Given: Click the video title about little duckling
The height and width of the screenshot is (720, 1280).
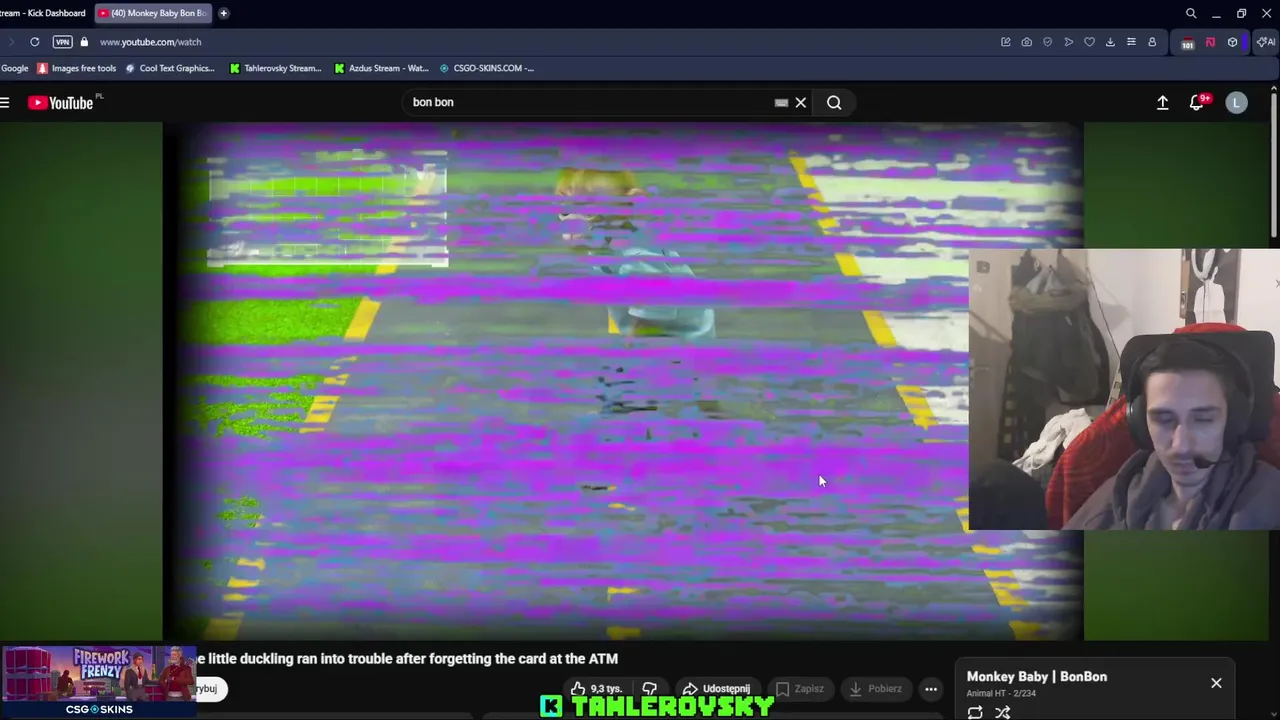Looking at the screenshot, I should coord(407,658).
